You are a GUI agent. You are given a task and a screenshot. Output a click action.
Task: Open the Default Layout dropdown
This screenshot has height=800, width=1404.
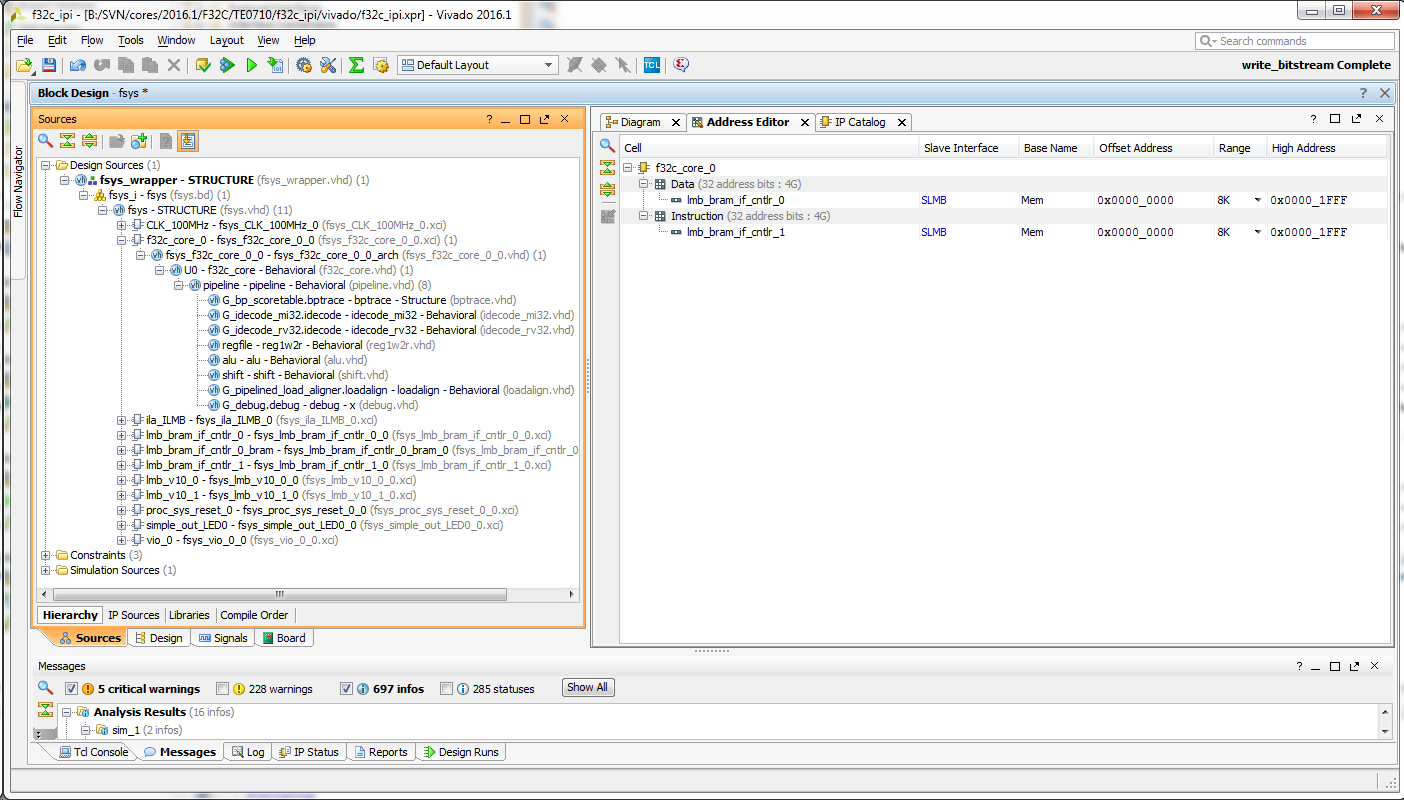478,65
